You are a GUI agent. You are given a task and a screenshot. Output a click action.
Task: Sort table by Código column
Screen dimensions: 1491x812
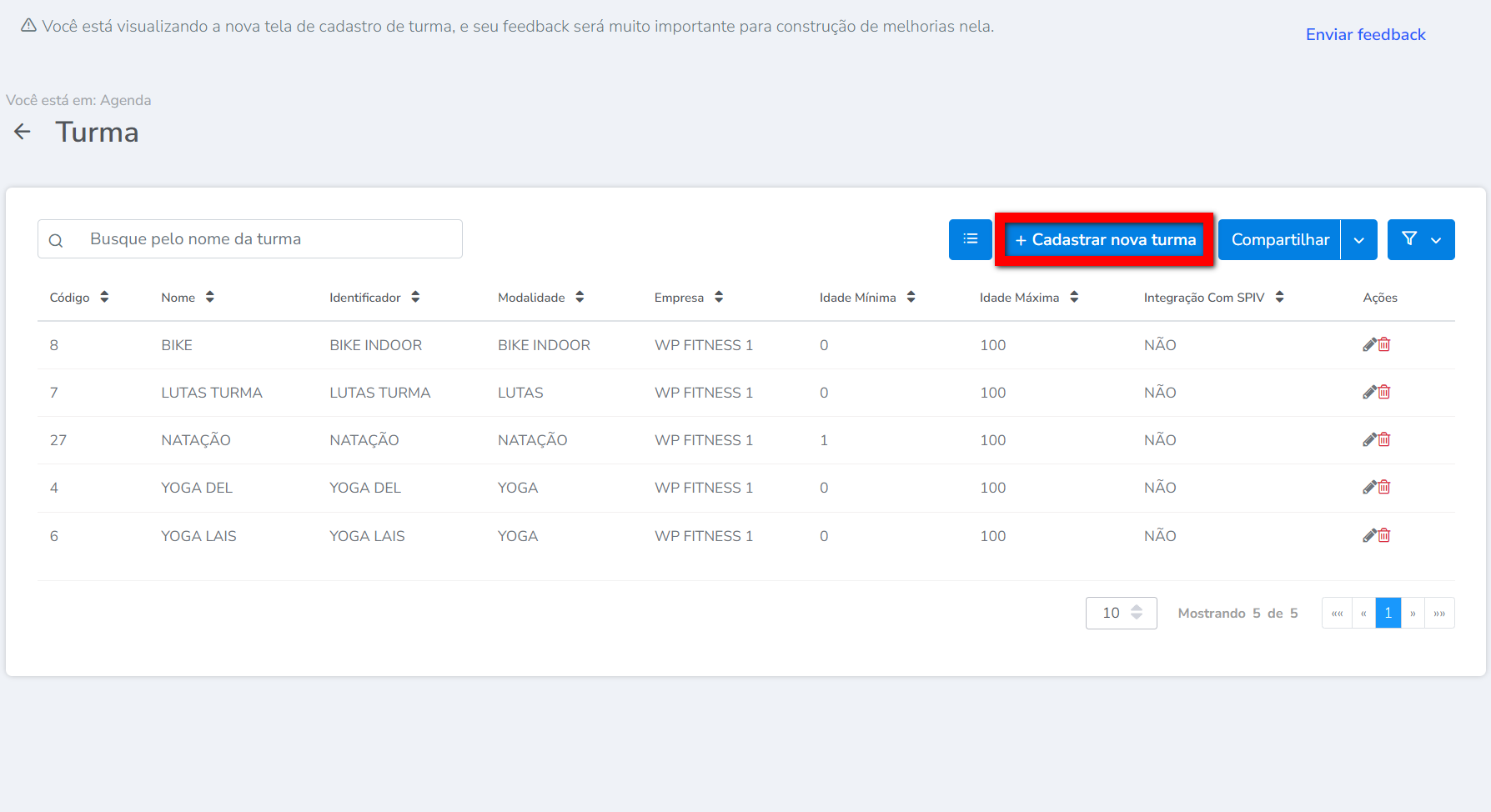(104, 297)
